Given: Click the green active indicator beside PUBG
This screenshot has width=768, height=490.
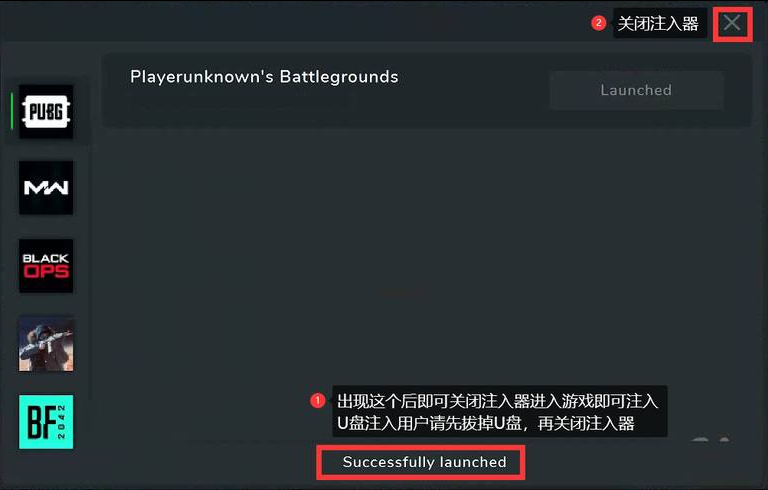Looking at the screenshot, I should (x=12, y=111).
